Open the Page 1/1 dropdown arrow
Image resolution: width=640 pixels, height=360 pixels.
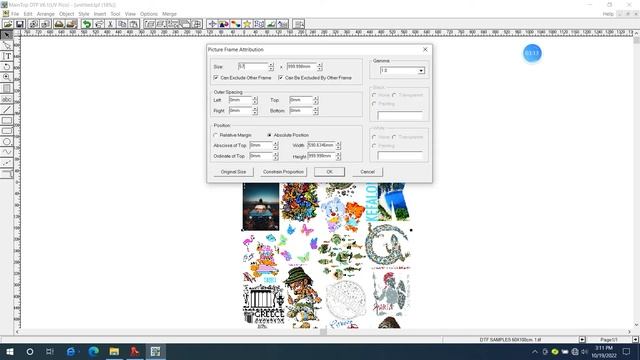click(635, 340)
